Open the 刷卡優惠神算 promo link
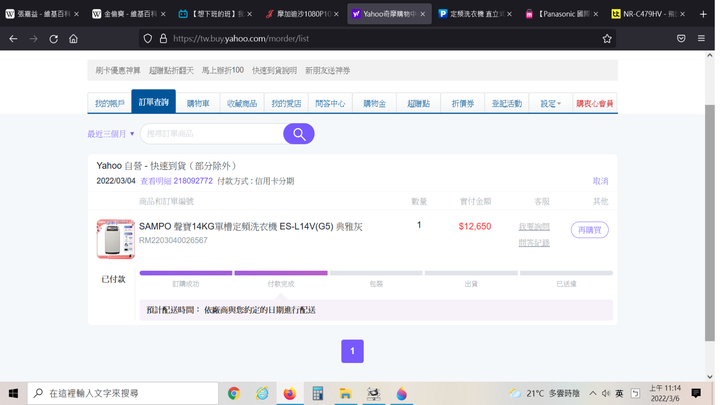This screenshot has height=405, width=720. (x=118, y=71)
